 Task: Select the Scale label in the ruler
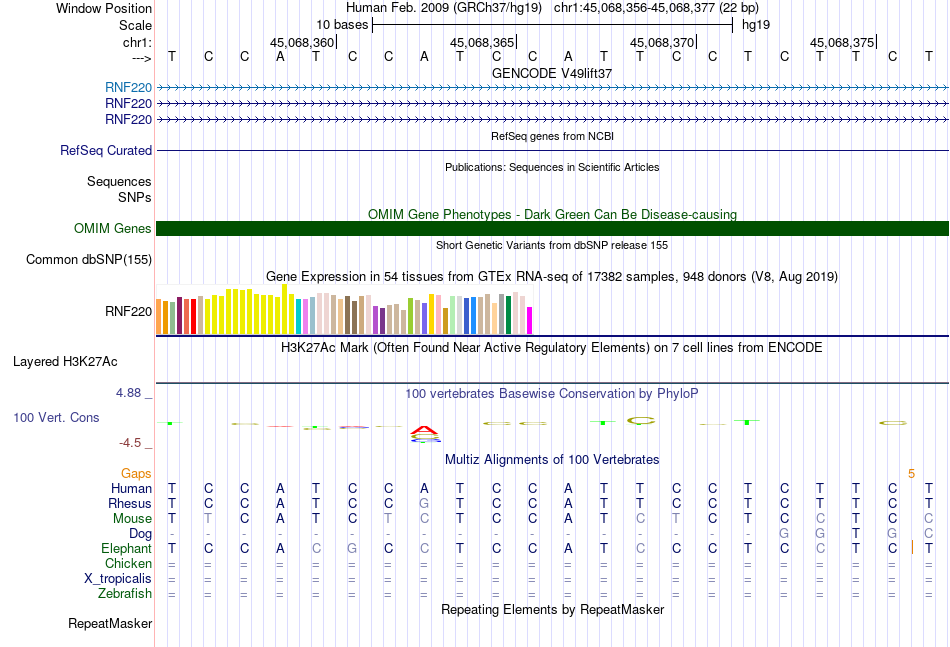pos(135,25)
